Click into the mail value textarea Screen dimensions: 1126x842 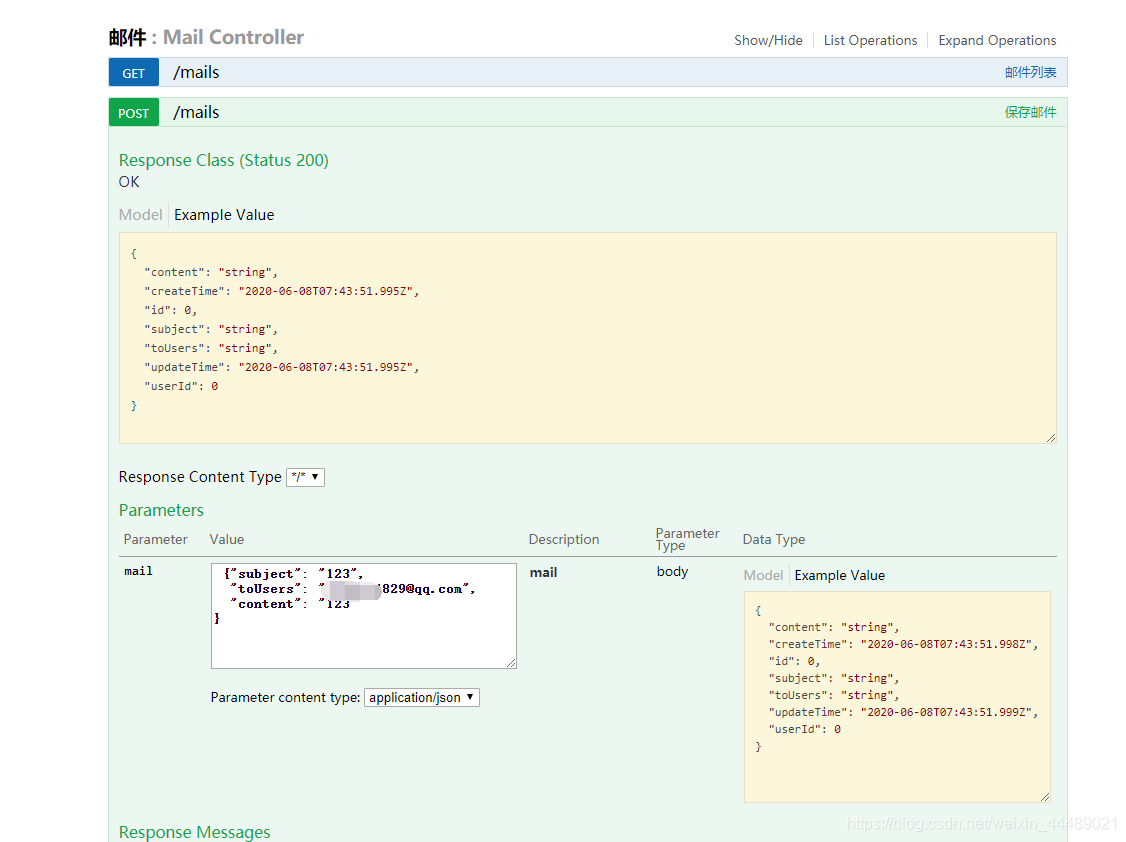point(363,616)
